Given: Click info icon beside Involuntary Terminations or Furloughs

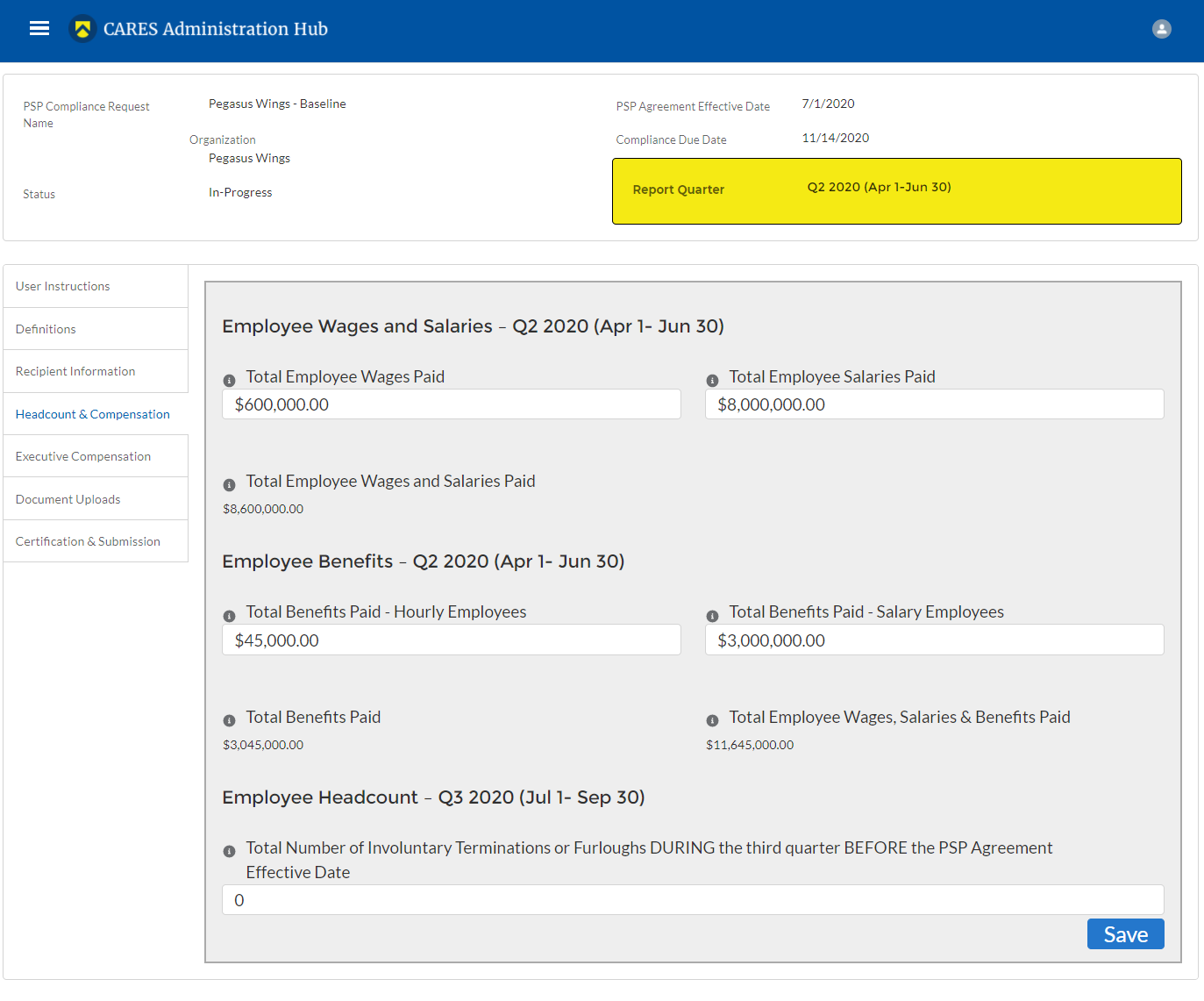Looking at the screenshot, I should pos(229,851).
